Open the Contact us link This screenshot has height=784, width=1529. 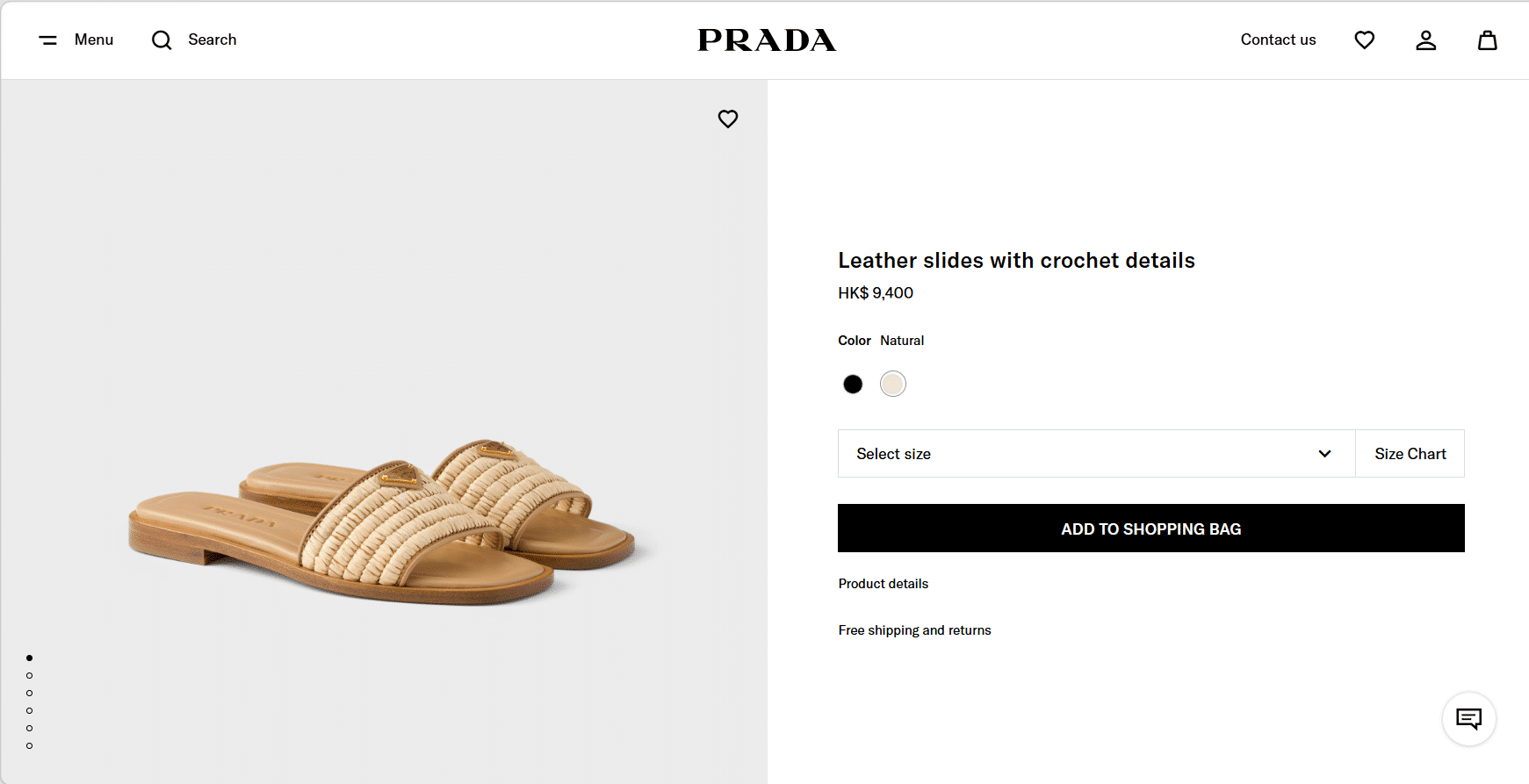[x=1278, y=40]
